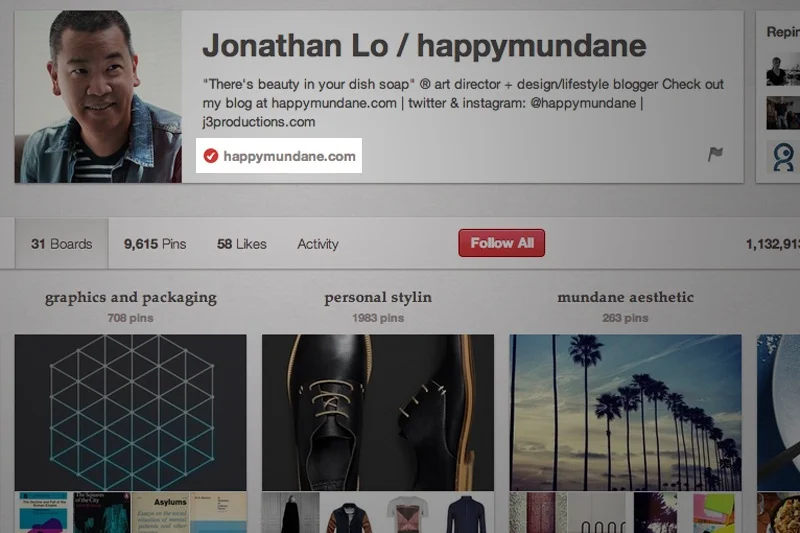Click the report flag icon
The width and height of the screenshot is (800, 533).
point(715,154)
